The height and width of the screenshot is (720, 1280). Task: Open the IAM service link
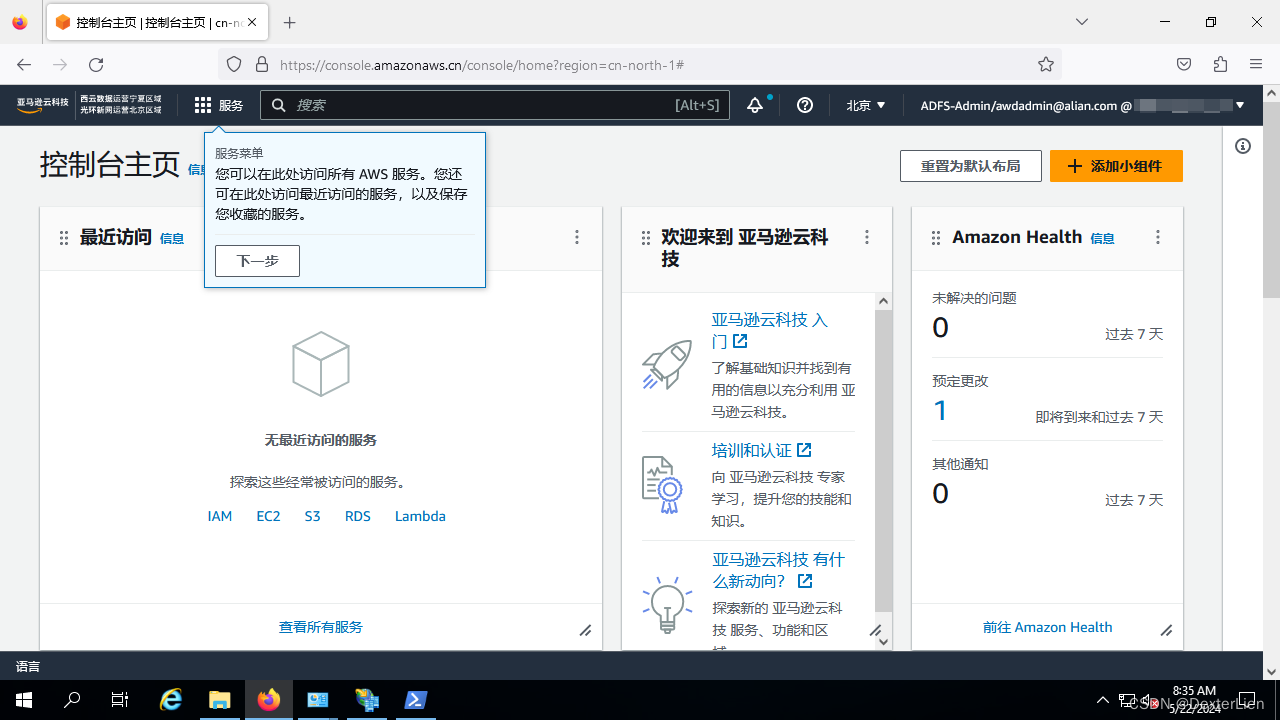220,516
